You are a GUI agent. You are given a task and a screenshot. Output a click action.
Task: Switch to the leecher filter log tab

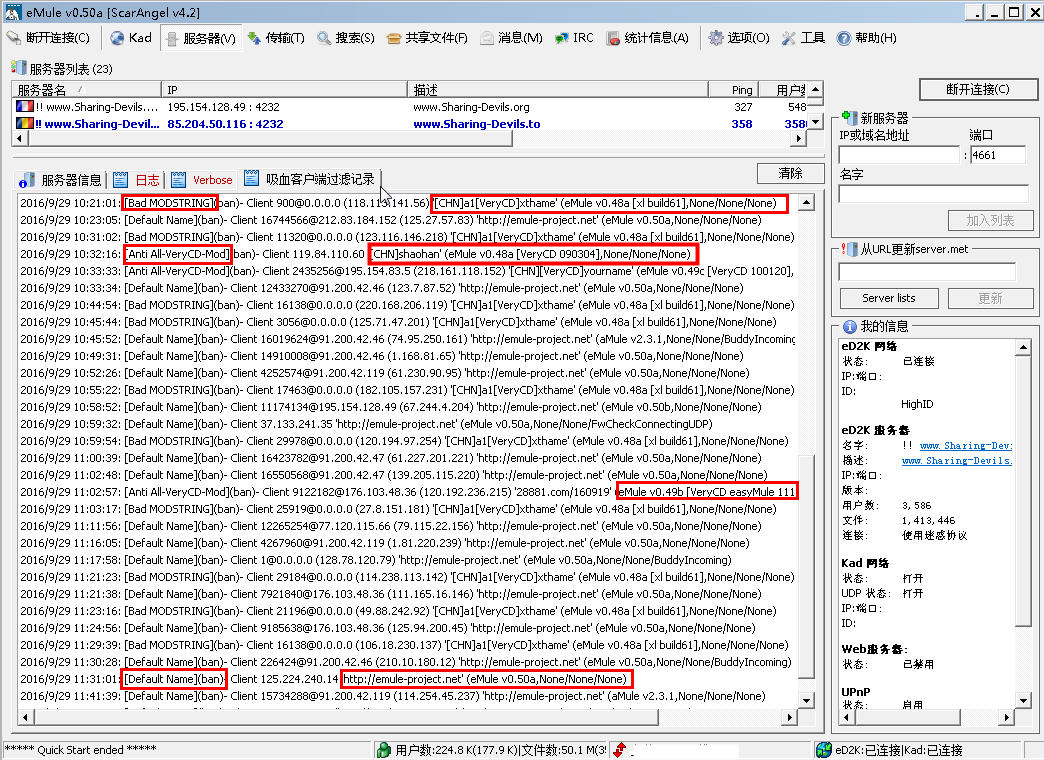(x=309, y=179)
